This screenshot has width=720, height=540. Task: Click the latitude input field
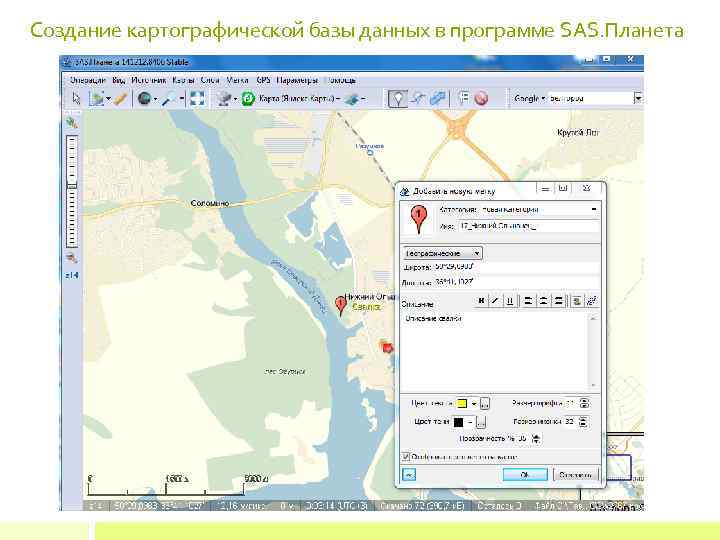point(516,266)
